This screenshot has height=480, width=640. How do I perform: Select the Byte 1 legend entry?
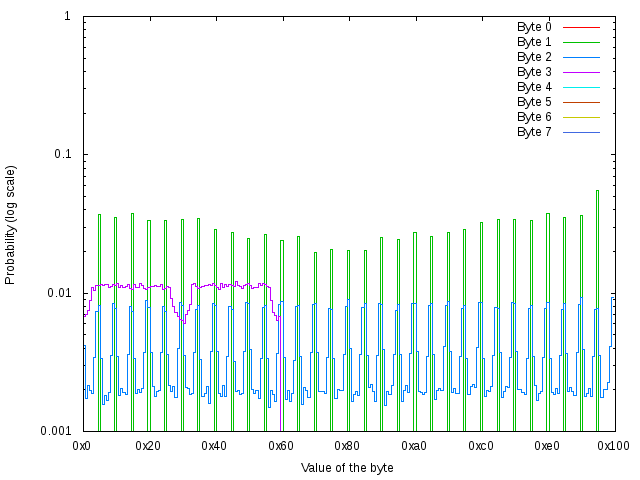tap(534, 42)
